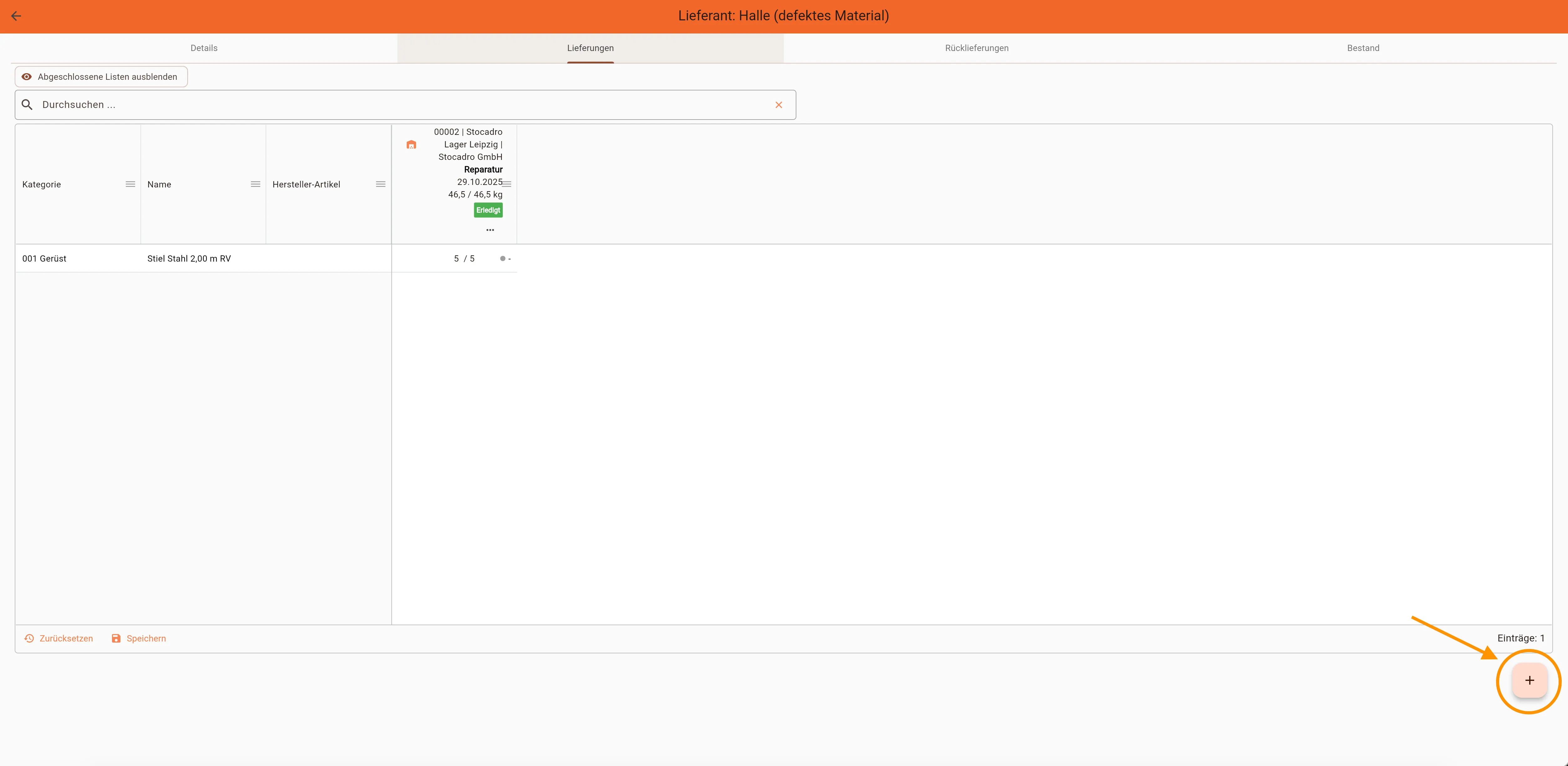Click the green Erledigt status badge

point(488,210)
